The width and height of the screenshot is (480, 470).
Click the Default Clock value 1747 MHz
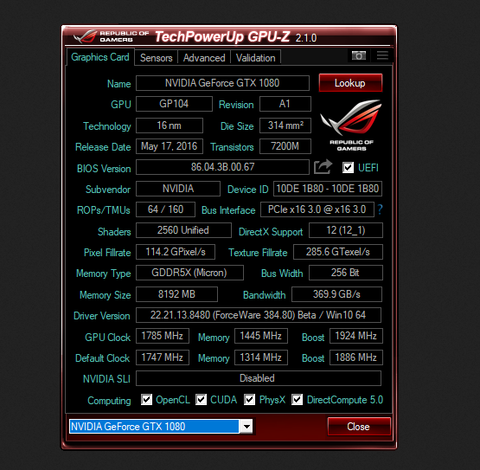tap(162, 357)
